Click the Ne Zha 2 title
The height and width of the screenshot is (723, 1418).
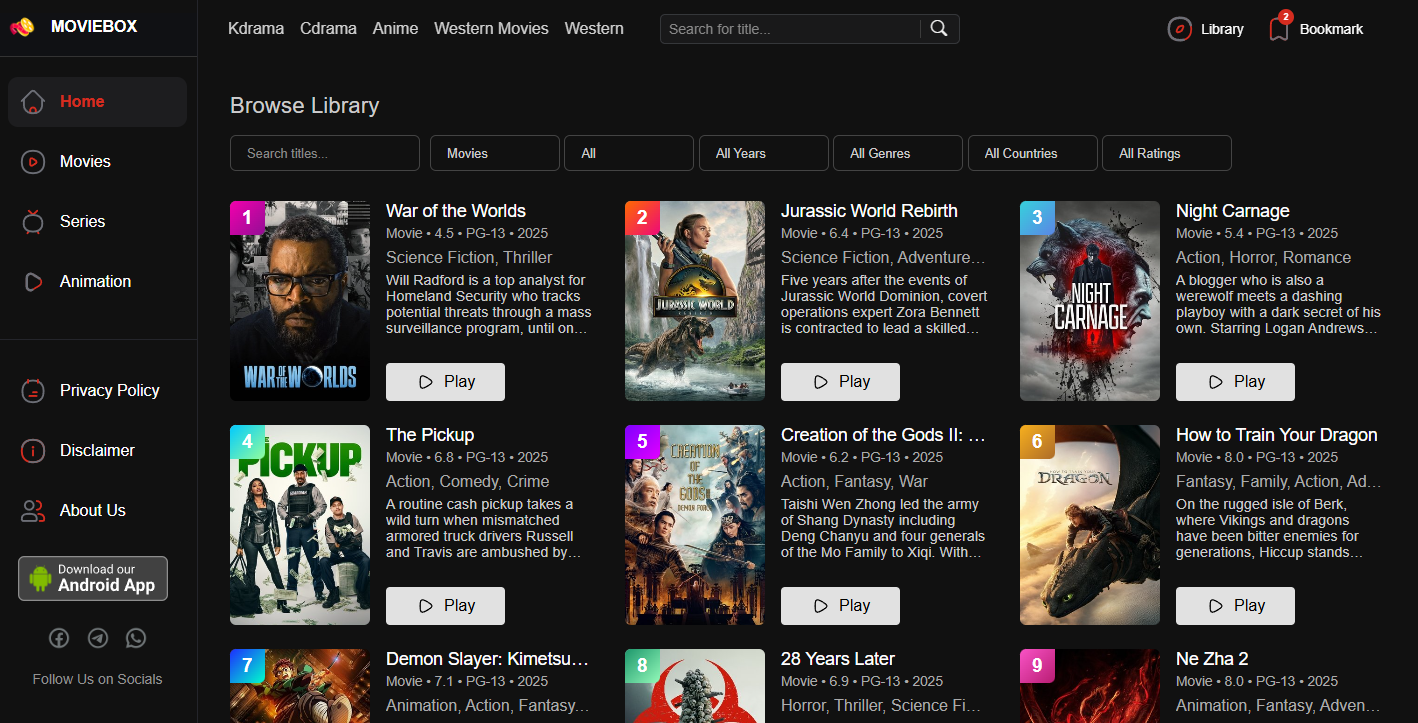pyautogui.click(x=1212, y=659)
